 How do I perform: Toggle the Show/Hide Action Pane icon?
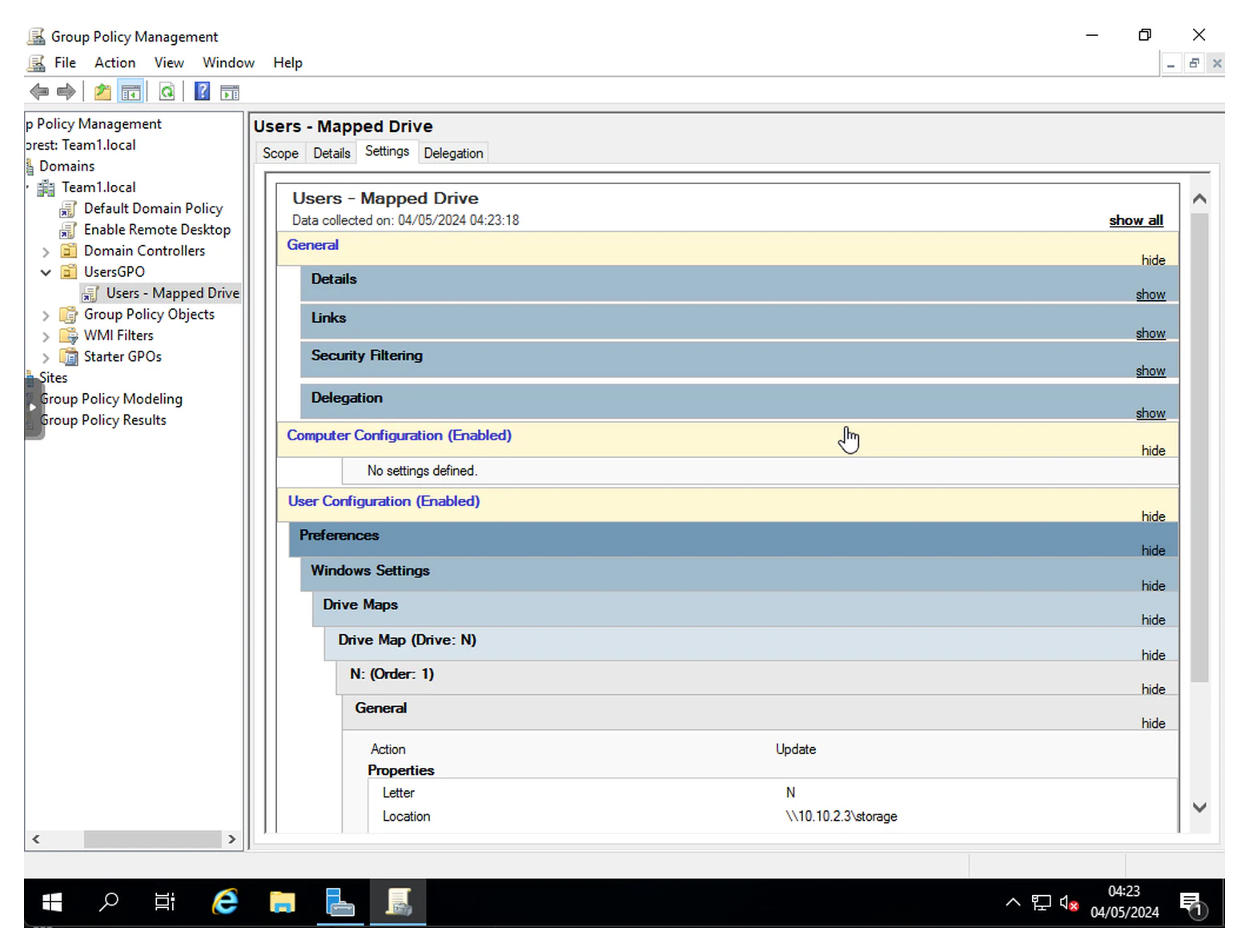pyautogui.click(x=230, y=92)
